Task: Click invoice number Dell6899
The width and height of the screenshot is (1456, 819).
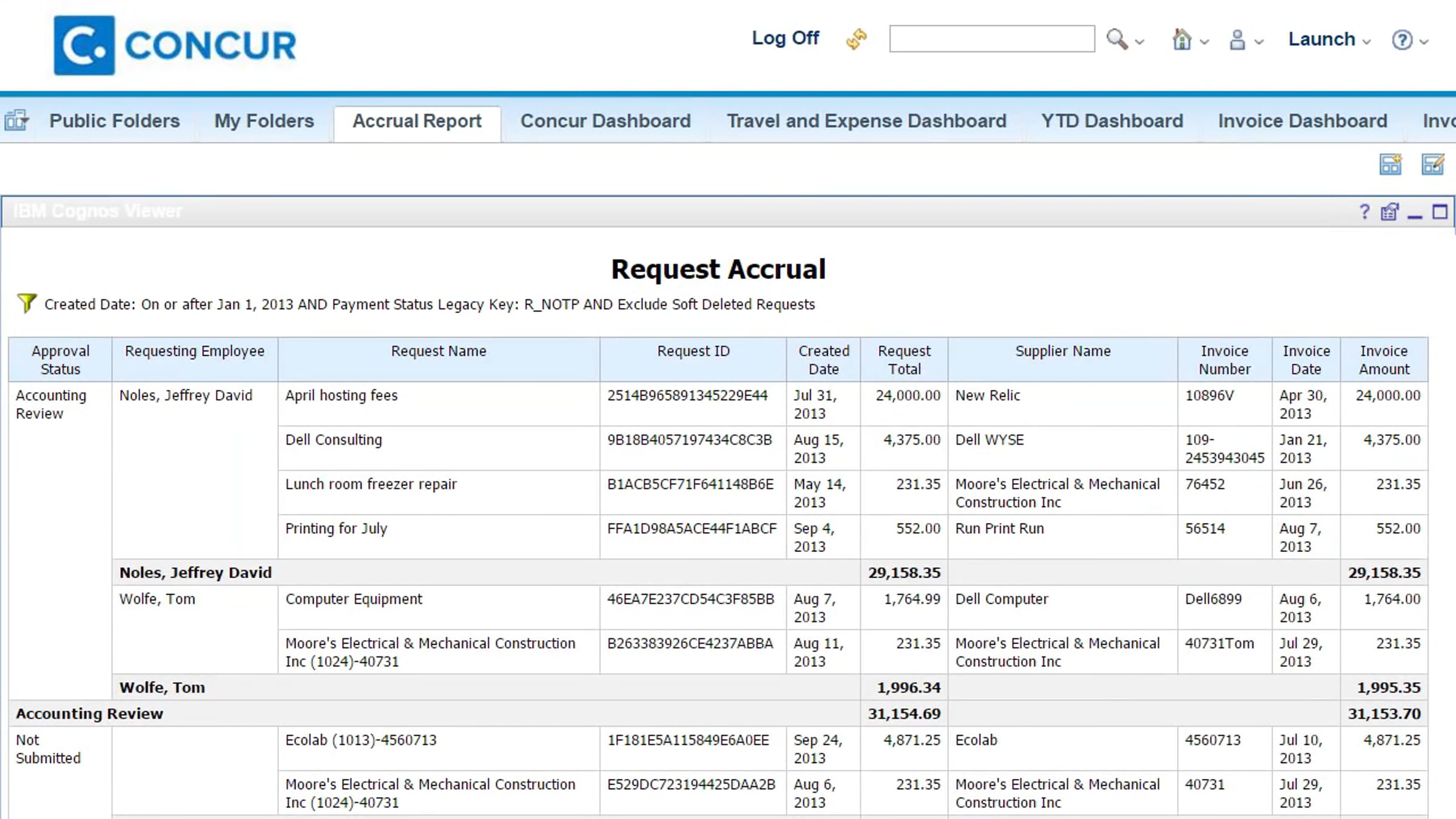Action: [x=1213, y=599]
